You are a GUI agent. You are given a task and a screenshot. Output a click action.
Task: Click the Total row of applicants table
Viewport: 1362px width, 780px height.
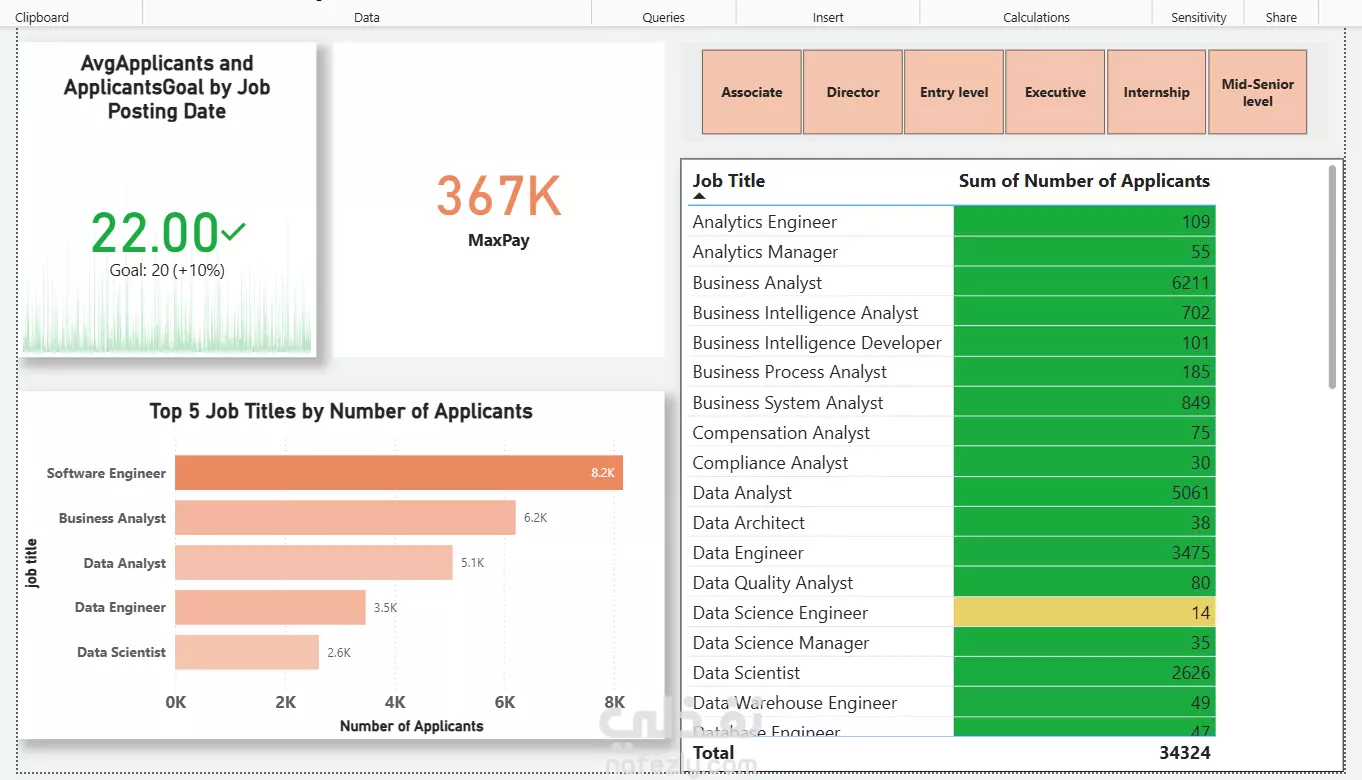click(712, 752)
